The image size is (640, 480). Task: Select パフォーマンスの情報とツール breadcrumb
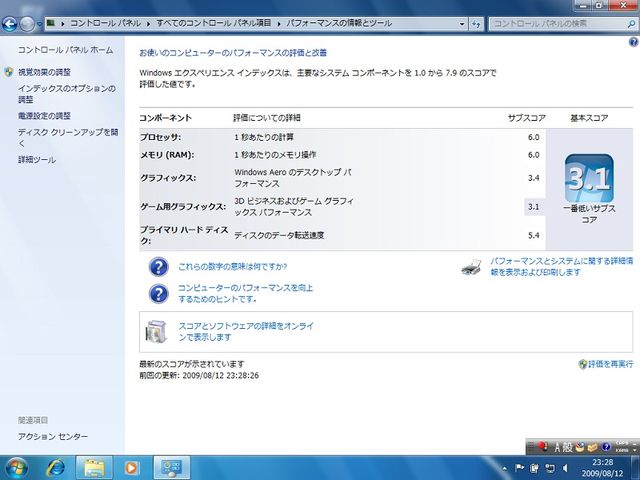point(339,23)
